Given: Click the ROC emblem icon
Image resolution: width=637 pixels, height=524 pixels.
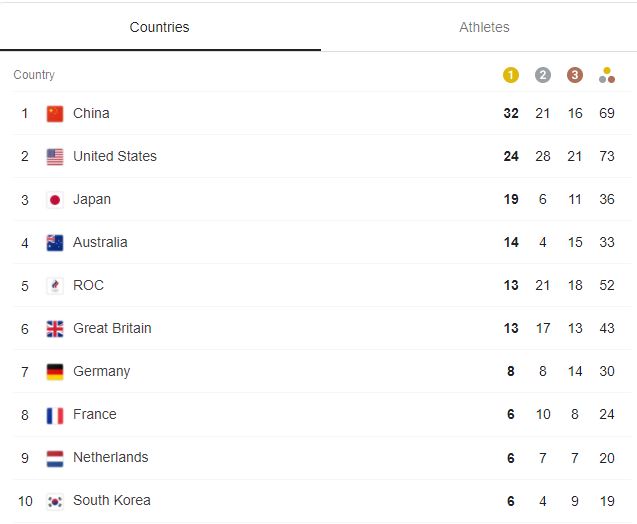Looking at the screenshot, I should tap(55, 286).
